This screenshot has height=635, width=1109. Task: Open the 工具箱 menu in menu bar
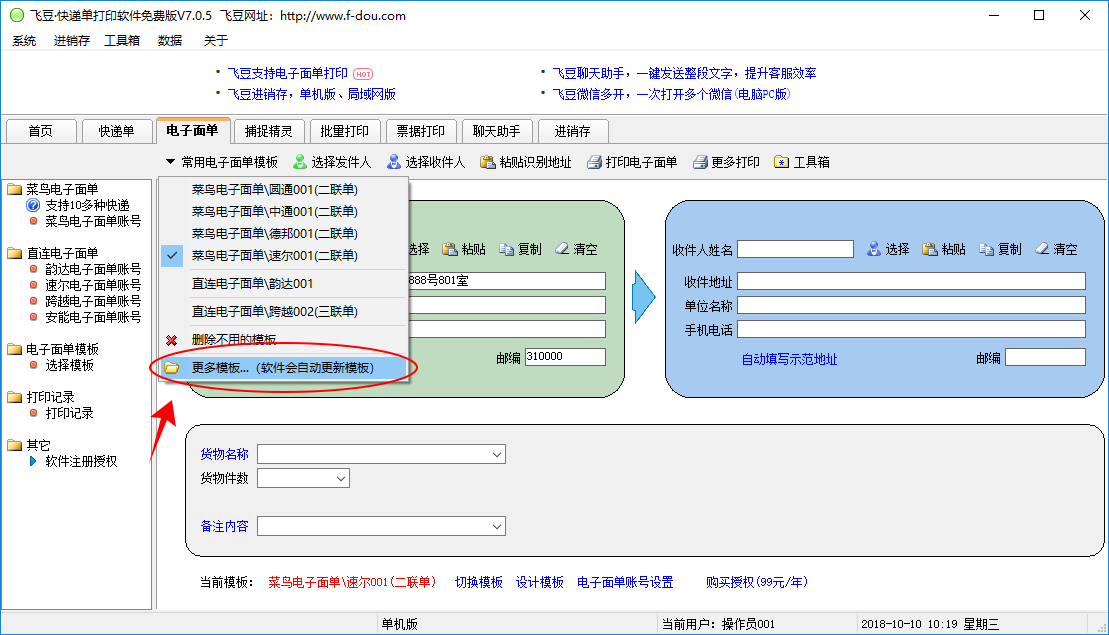122,40
